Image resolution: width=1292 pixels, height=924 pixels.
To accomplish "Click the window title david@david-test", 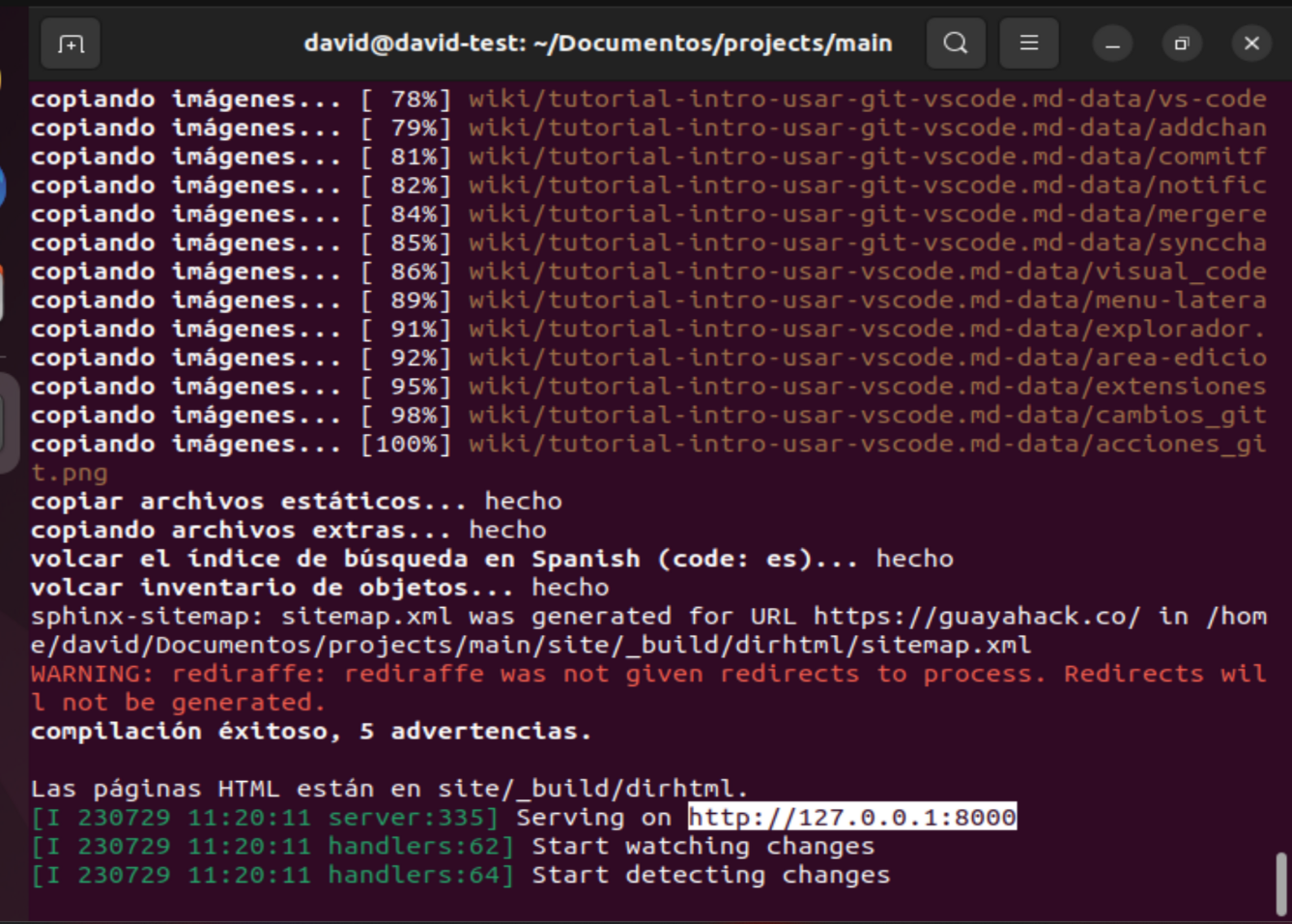I will pos(598,43).
